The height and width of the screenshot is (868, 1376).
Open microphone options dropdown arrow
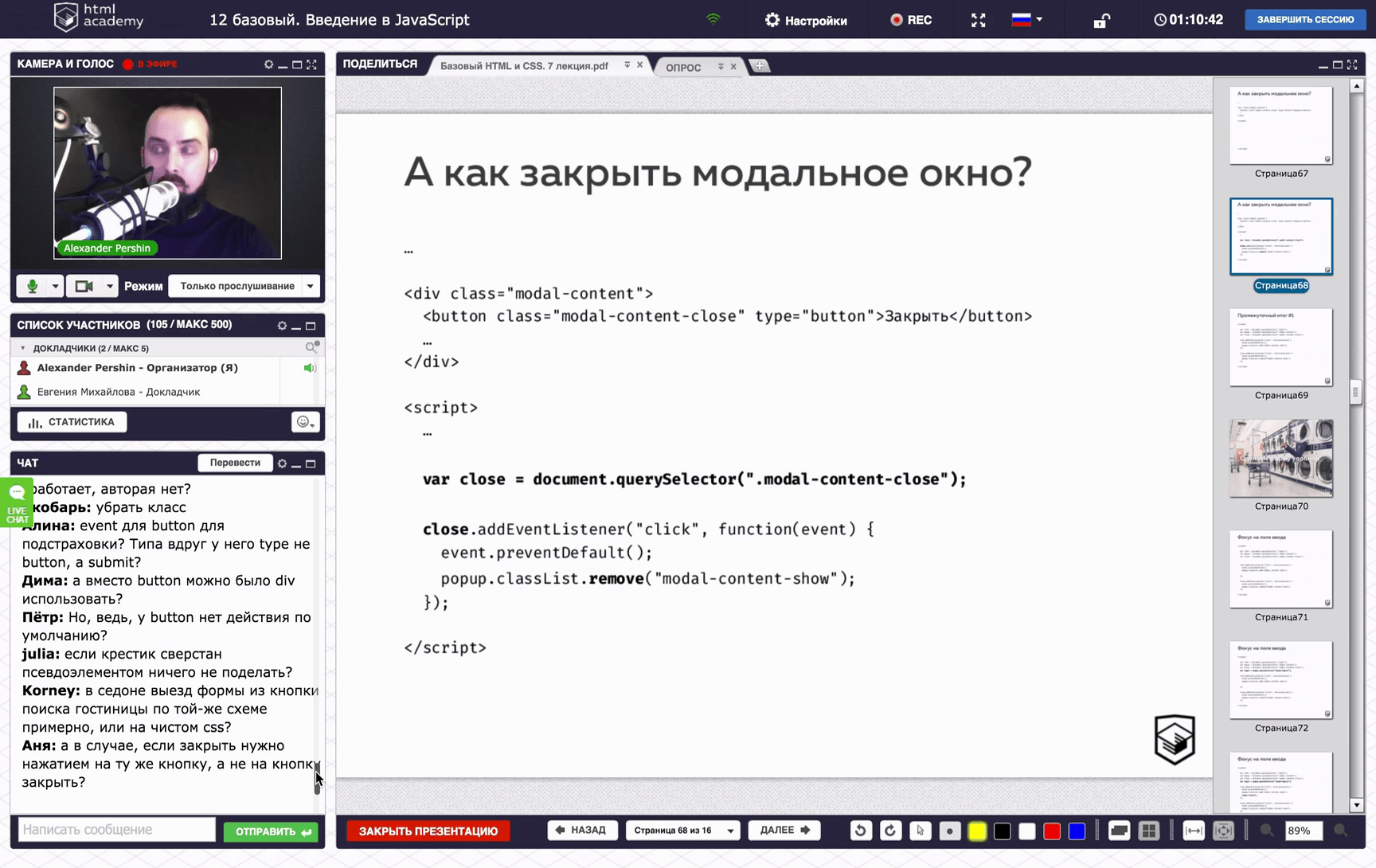(55, 286)
